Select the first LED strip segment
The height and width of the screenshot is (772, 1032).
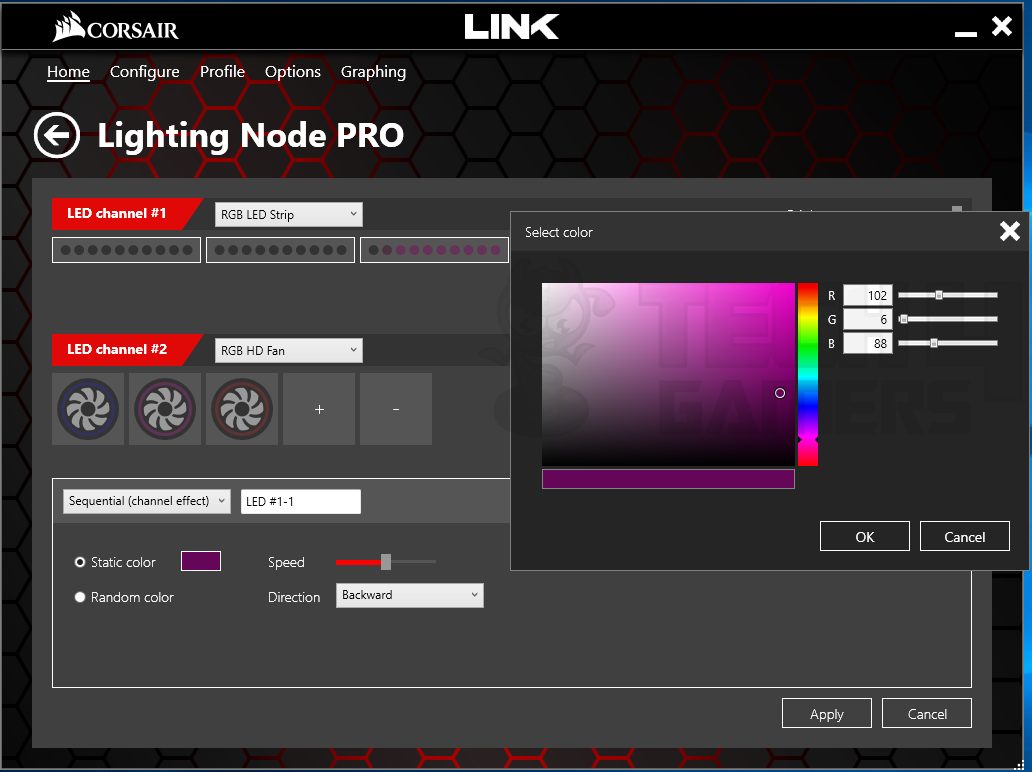[126, 250]
